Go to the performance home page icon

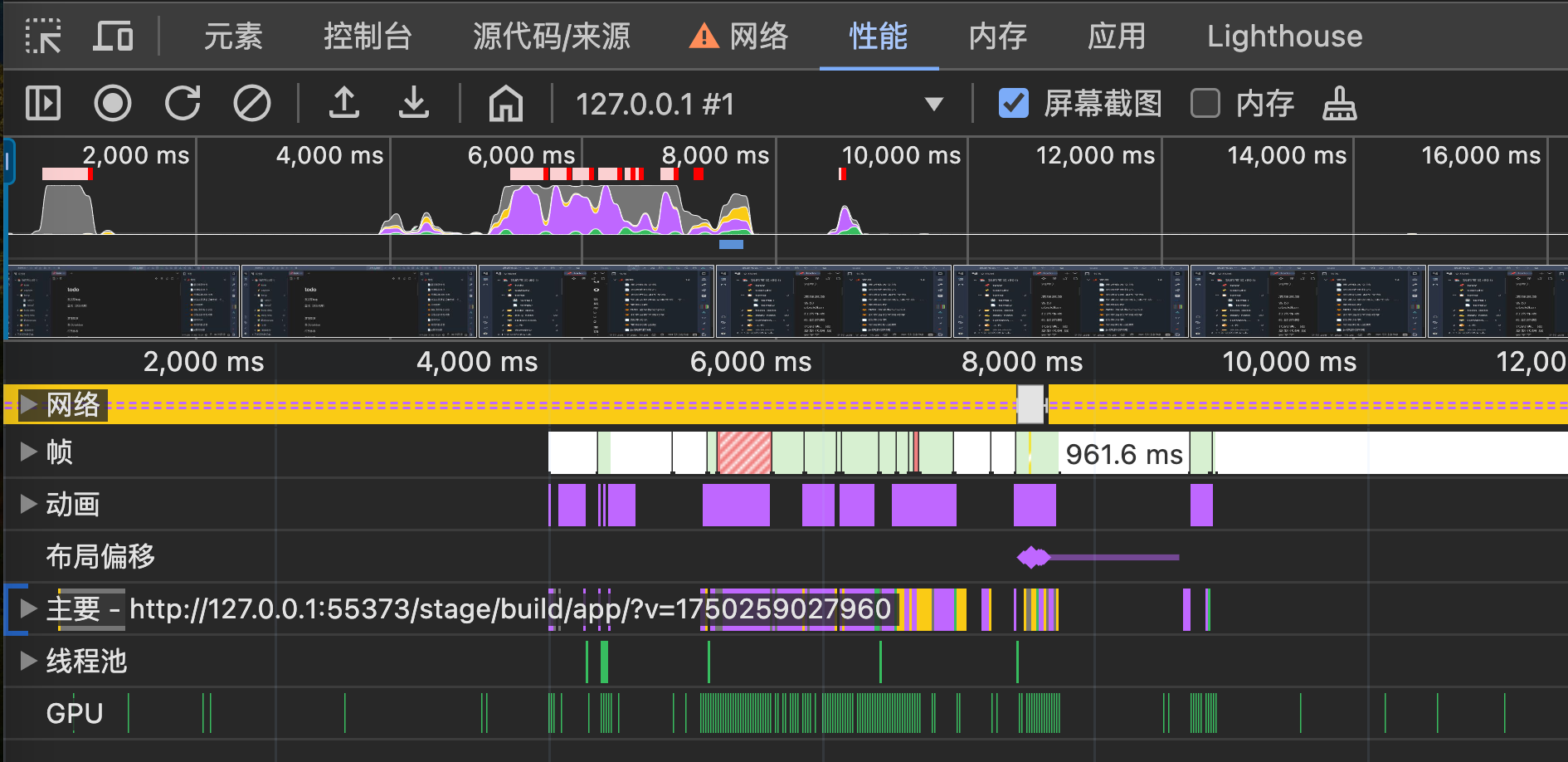point(506,104)
